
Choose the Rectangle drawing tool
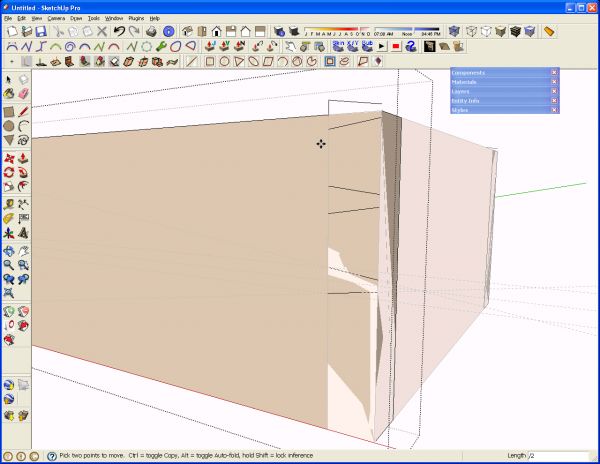pos(9,112)
